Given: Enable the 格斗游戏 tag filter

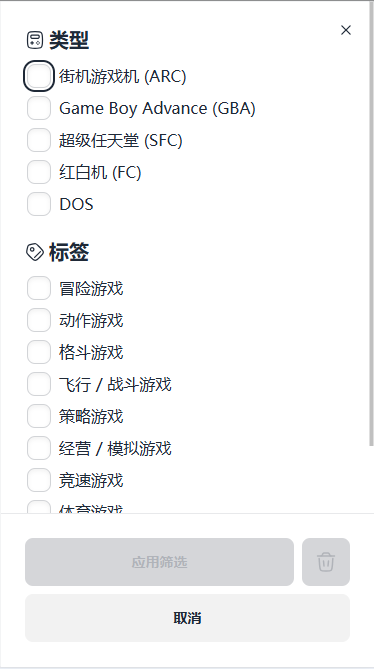Looking at the screenshot, I should pyautogui.click(x=39, y=352).
